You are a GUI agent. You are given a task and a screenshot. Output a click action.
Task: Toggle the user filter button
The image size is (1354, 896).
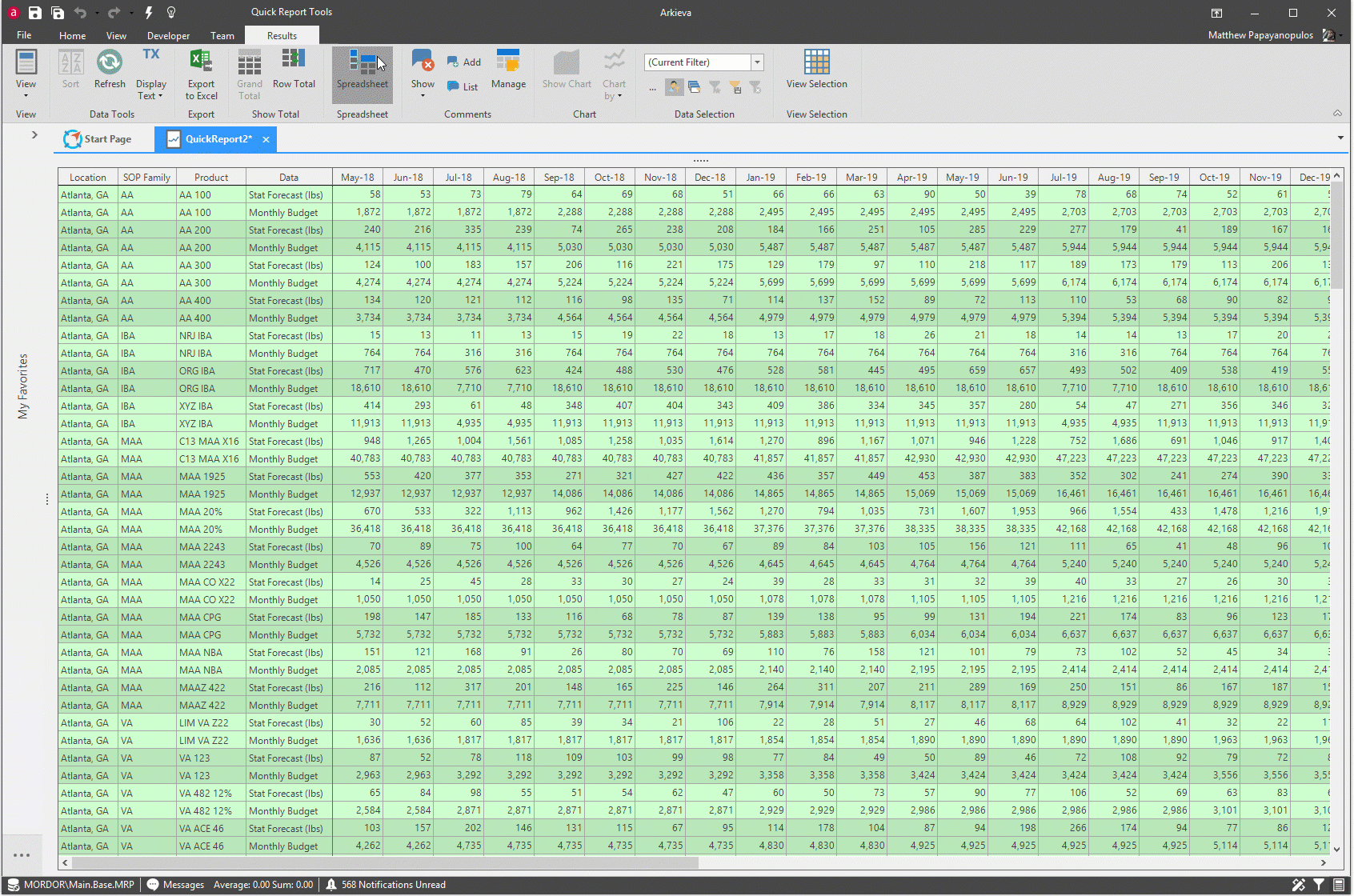pyautogui.click(x=675, y=87)
